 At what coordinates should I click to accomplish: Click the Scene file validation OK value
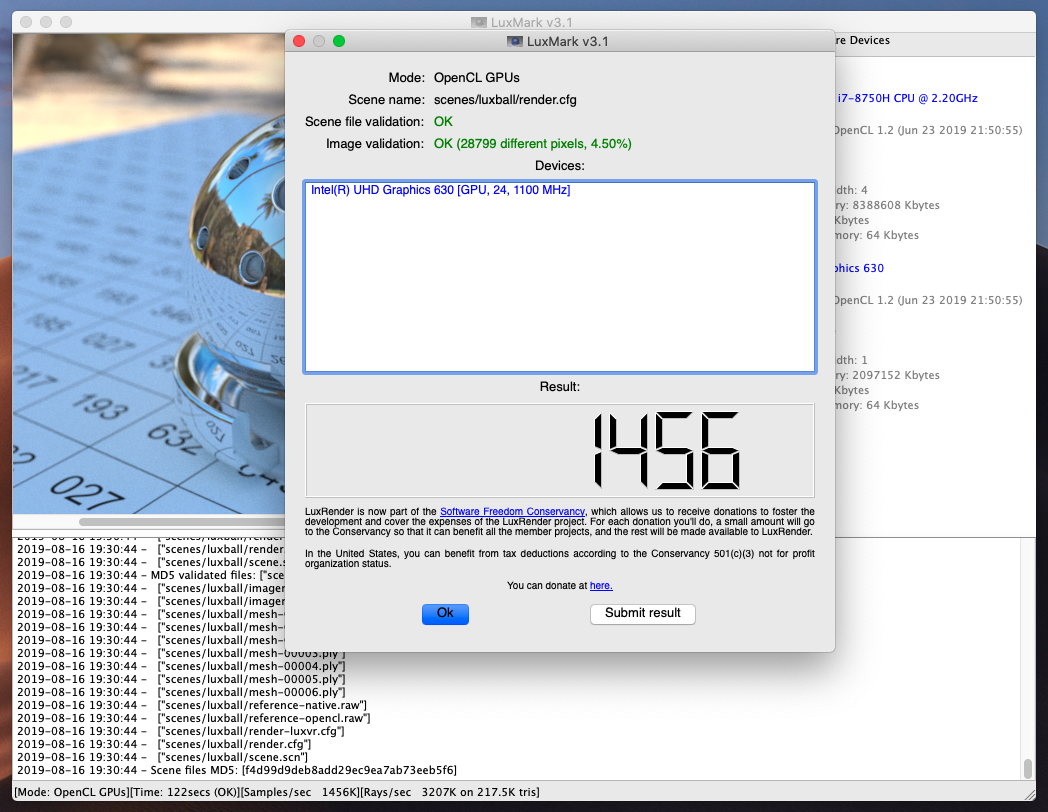443,122
